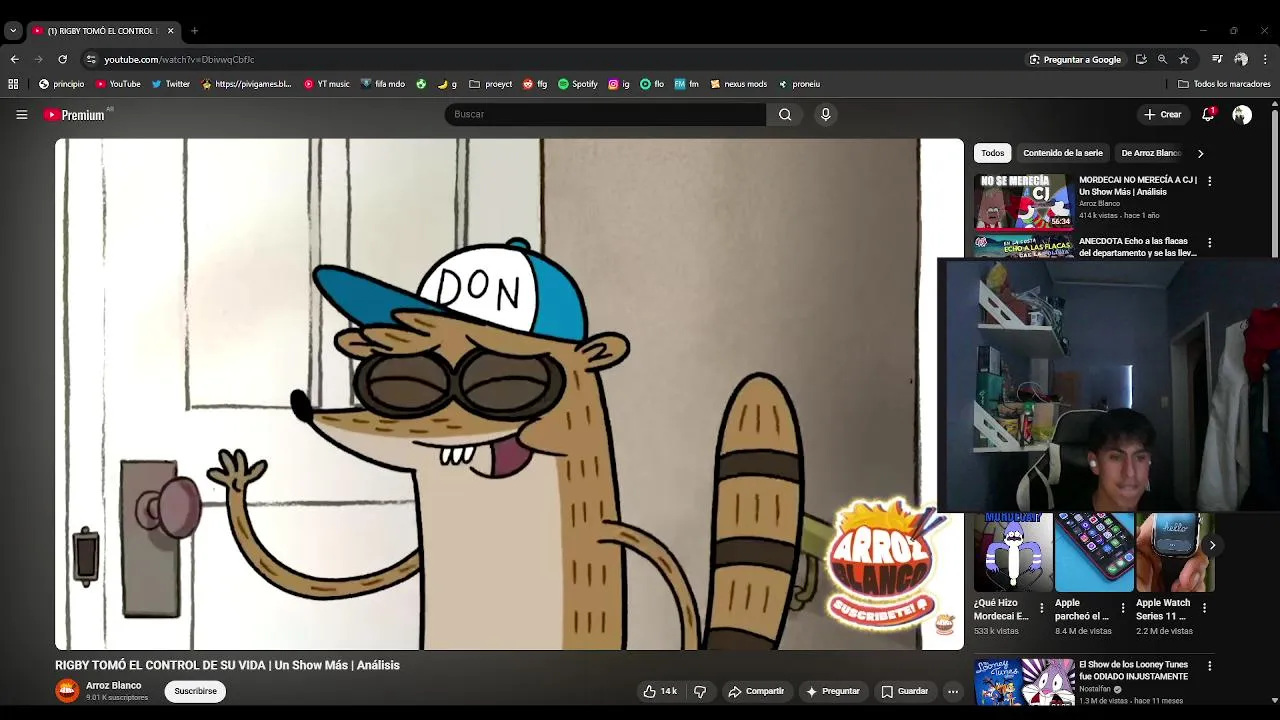Dislike the video
The width and height of the screenshot is (1280, 720).
(x=700, y=691)
